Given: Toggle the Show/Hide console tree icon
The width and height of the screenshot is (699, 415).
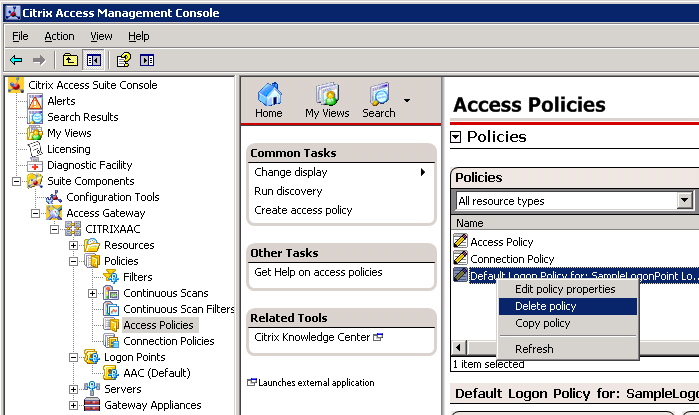Looking at the screenshot, I should pos(94,60).
